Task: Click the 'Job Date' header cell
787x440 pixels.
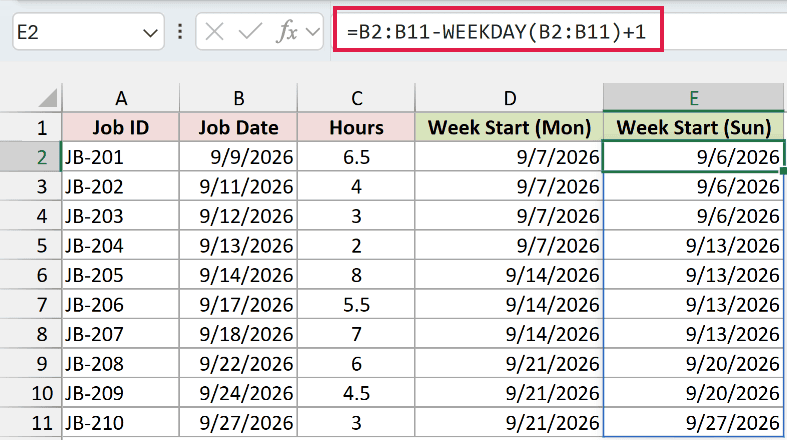Action: point(238,127)
